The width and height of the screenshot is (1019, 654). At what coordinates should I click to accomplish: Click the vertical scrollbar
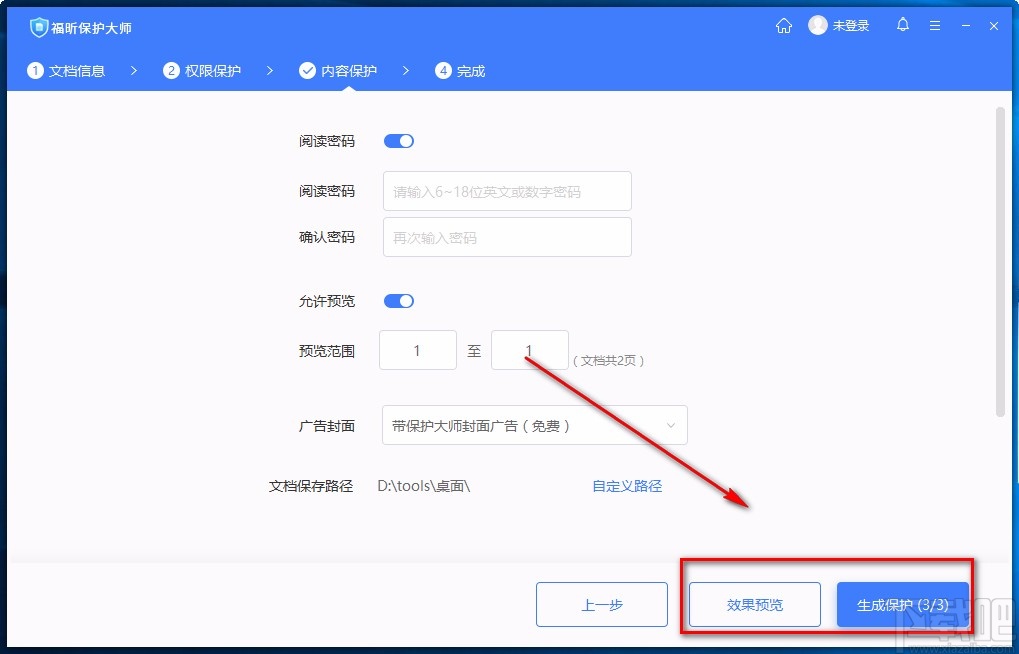[x=1001, y=260]
